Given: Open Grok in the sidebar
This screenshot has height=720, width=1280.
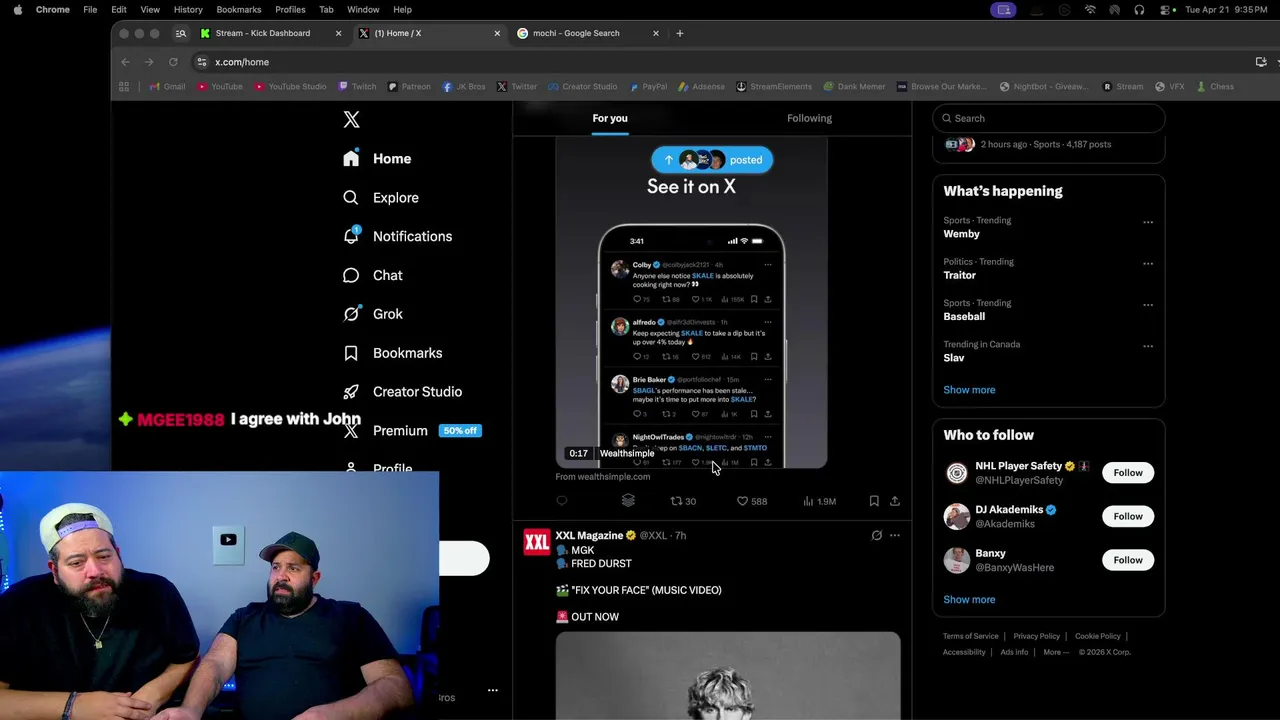Looking at the screenshot, I should click(372, 314).
